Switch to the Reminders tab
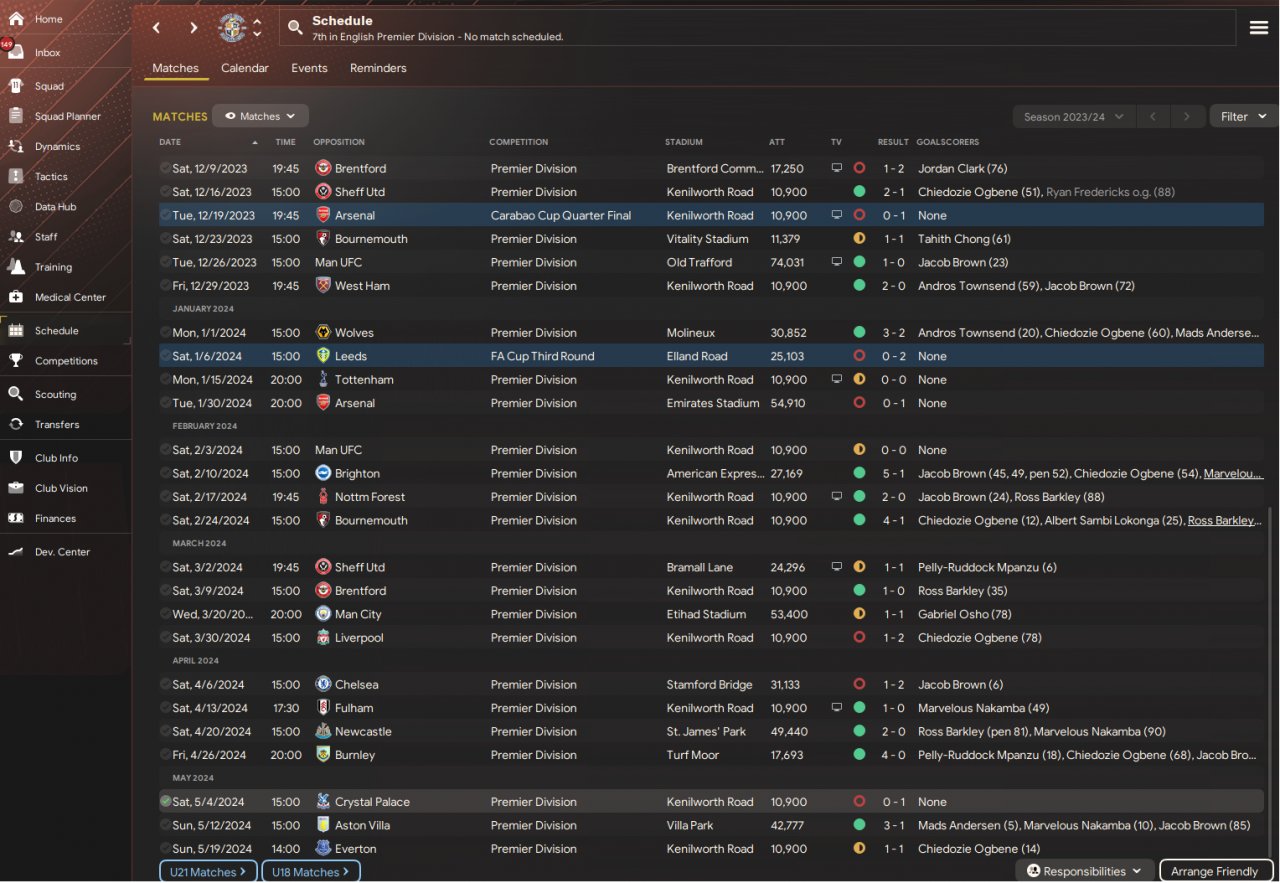Viewport: 1280px width, 883px height. pos(378,68)
